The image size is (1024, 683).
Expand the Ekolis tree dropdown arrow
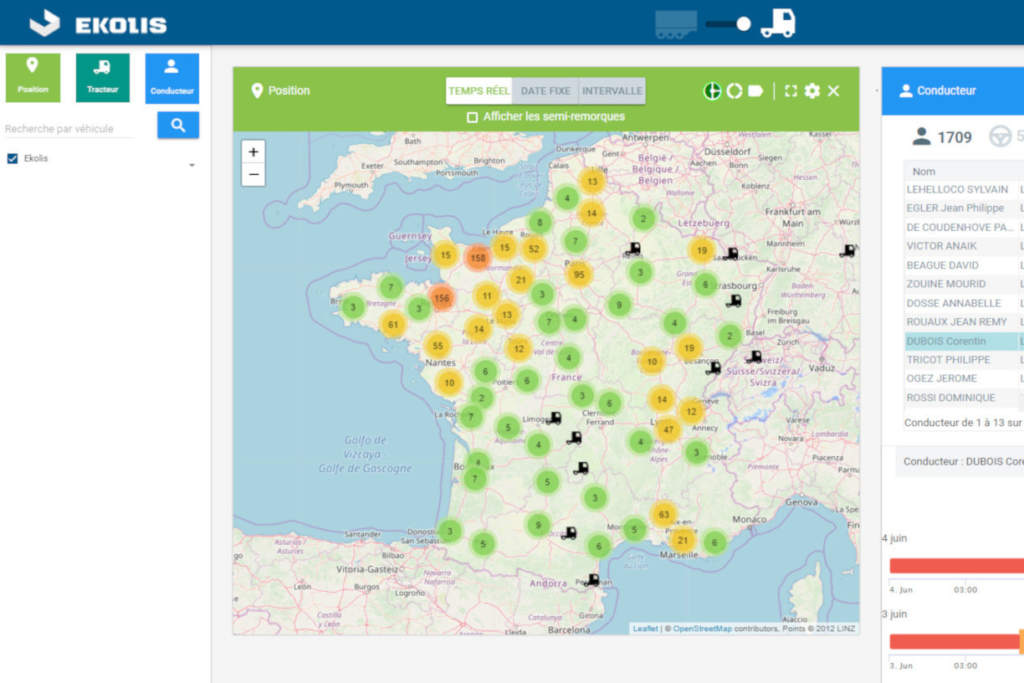(192, 165)
